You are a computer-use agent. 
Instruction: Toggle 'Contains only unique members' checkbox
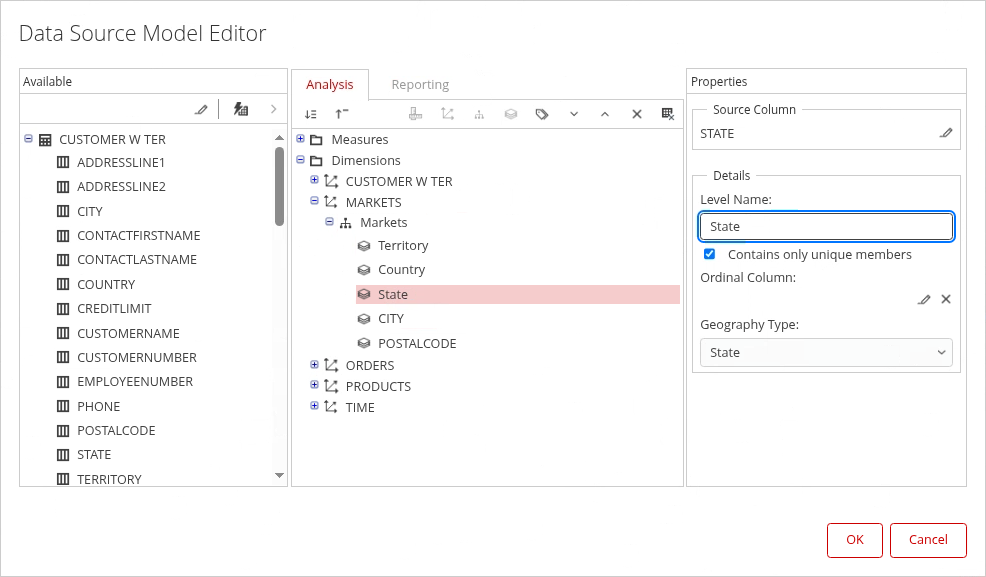pyautogui.click(x=710, y=254)
